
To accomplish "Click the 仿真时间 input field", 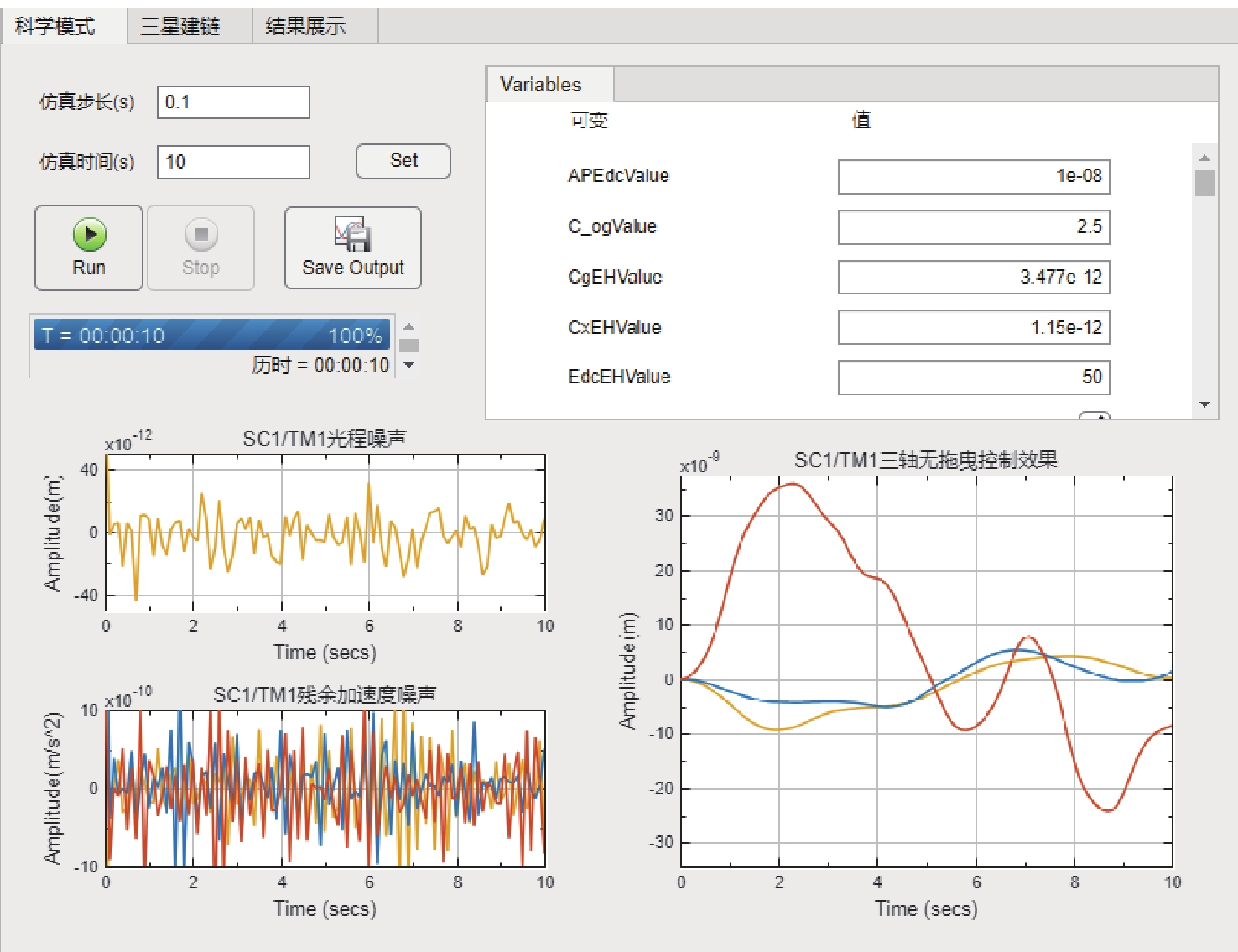I will tap(233, 162).
